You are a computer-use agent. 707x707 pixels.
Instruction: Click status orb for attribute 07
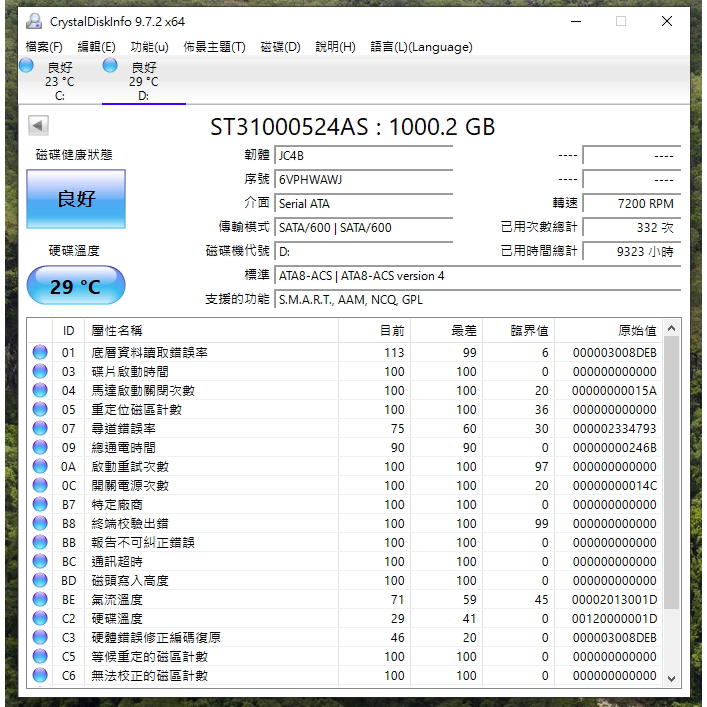[x=40, y=428]
